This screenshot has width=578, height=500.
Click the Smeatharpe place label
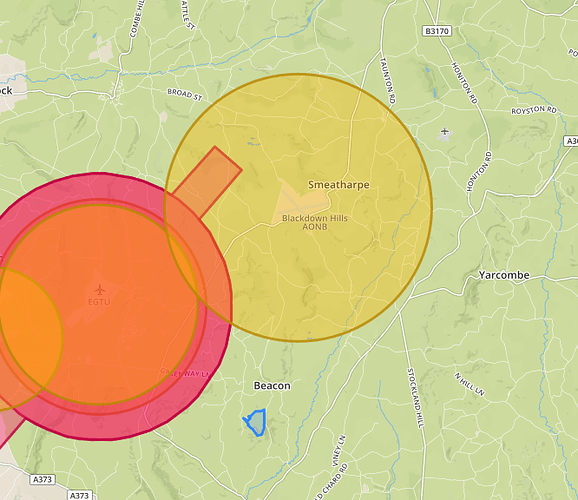coord(338,185)
